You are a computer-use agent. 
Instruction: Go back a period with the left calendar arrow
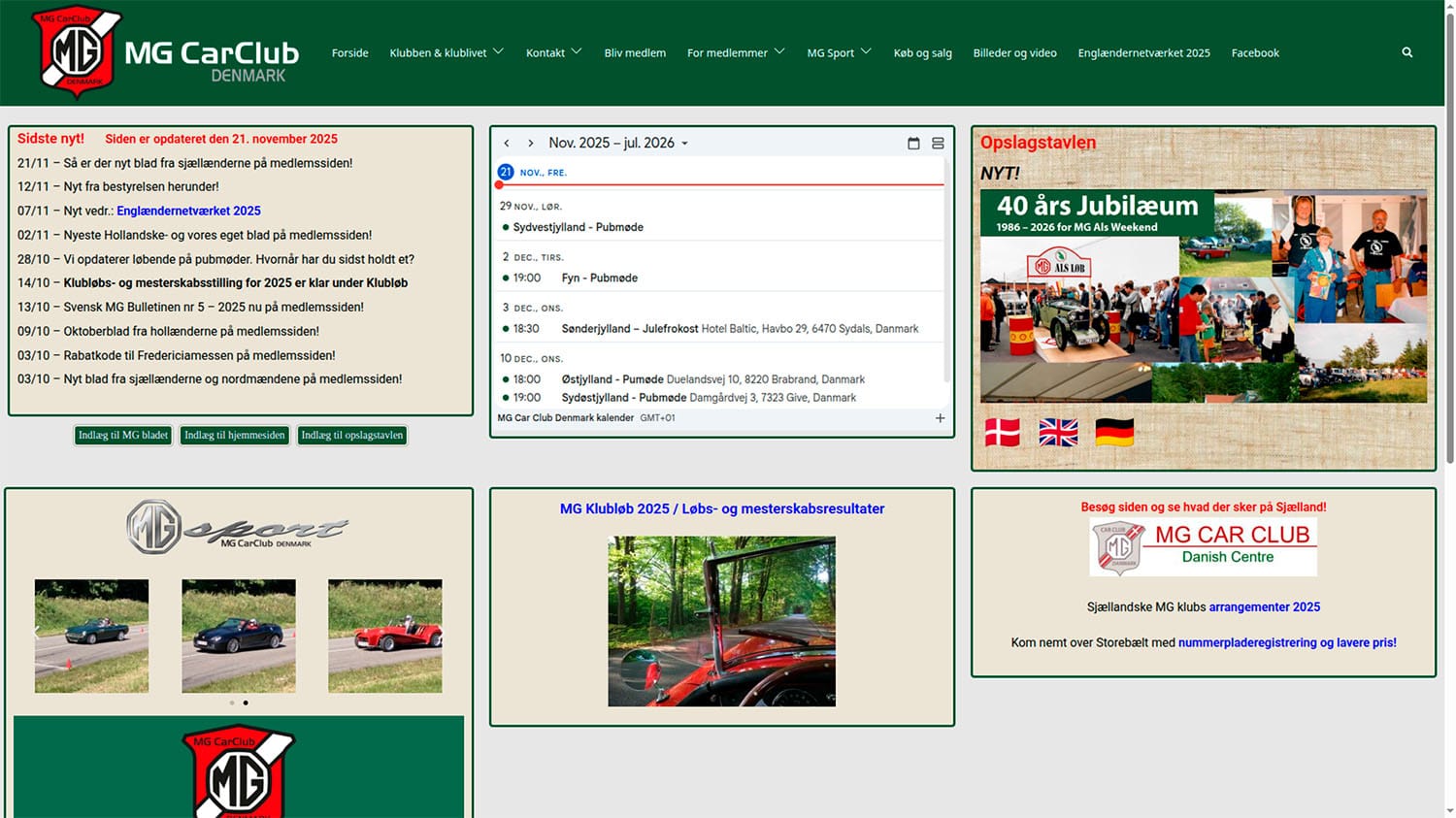[507, 143]
